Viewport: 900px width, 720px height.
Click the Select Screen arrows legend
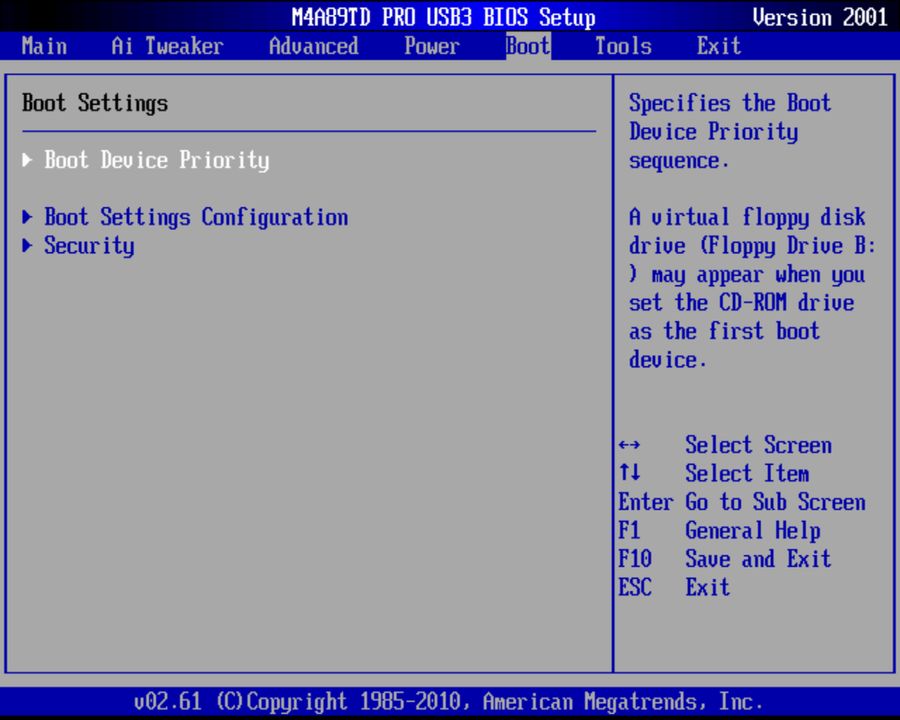coord(731,445)
